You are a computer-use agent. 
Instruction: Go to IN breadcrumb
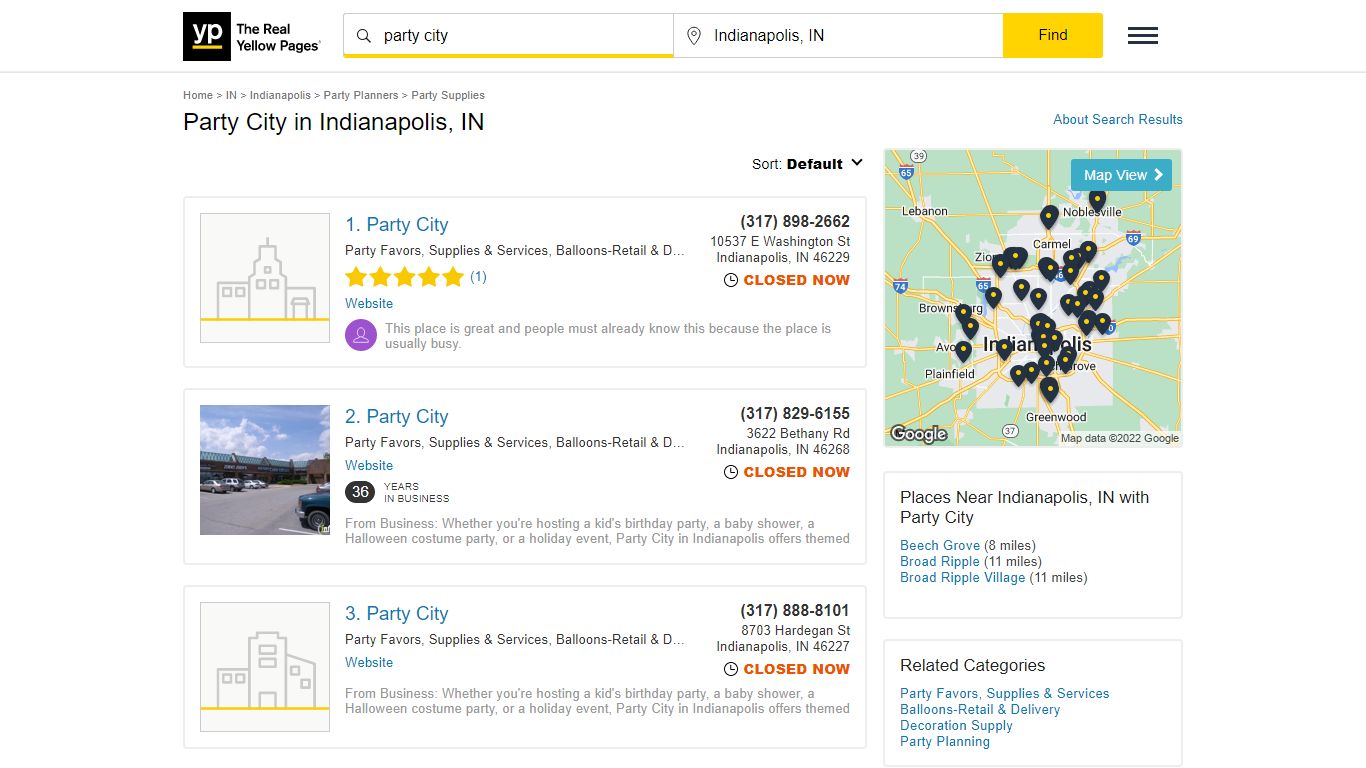click(231, 96)
